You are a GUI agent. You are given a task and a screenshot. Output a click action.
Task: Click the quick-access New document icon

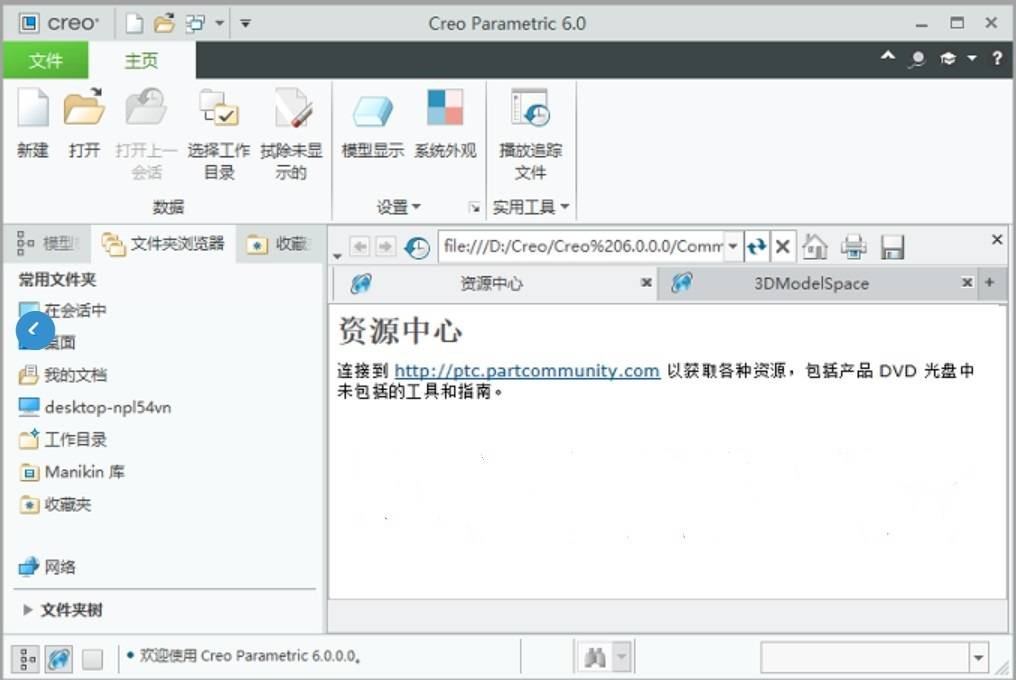pyautogui.click(x=134, y=23)
